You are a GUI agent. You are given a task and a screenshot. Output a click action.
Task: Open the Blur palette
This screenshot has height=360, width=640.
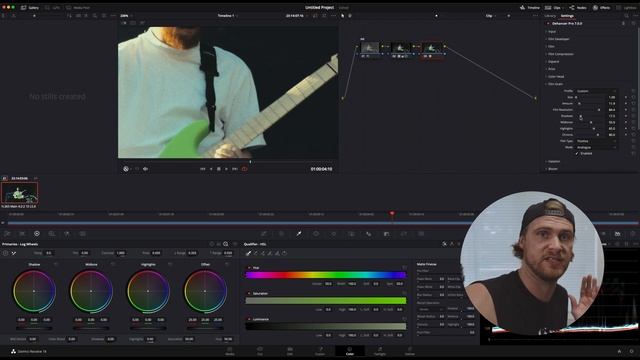[x=369, y=233]
